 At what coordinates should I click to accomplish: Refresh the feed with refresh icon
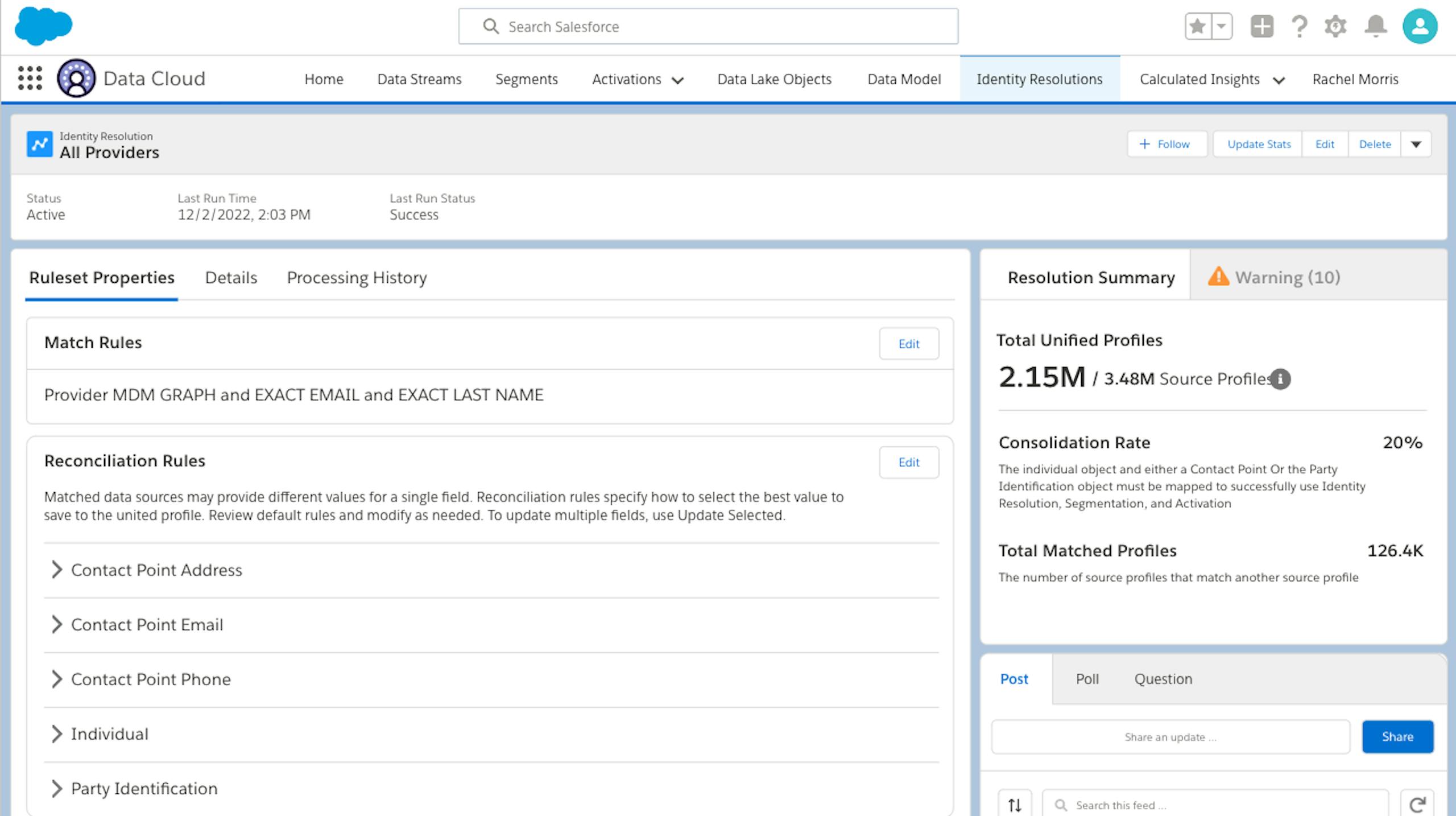[1417, 804]
